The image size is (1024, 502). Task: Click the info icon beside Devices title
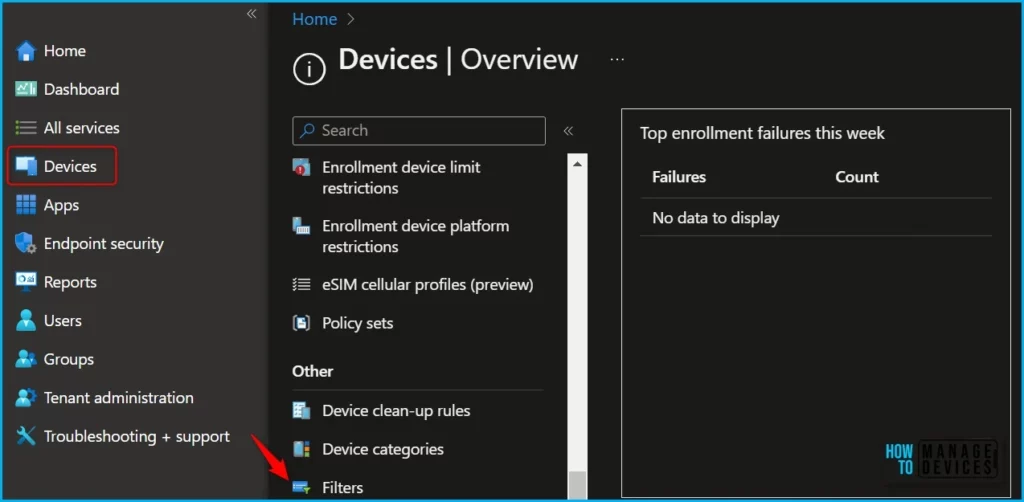[310, 68]
